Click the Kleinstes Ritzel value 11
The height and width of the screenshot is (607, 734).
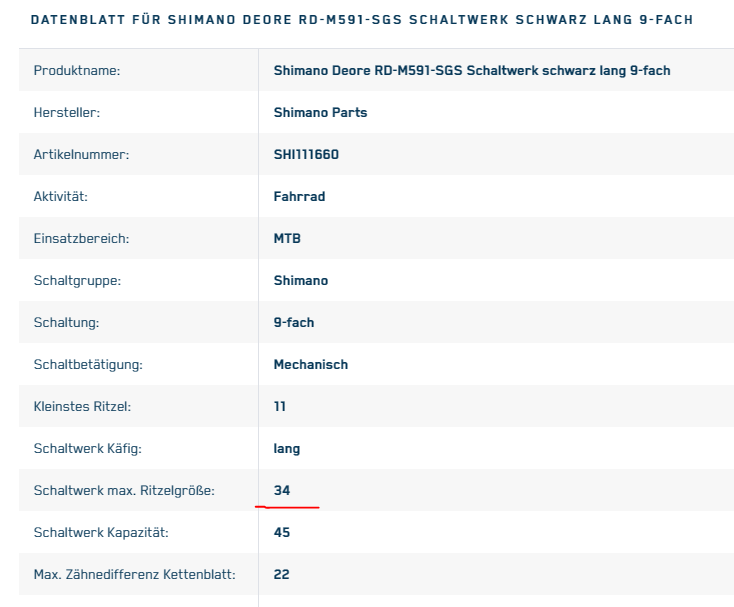pyautogui.click(x=279, y=407)
